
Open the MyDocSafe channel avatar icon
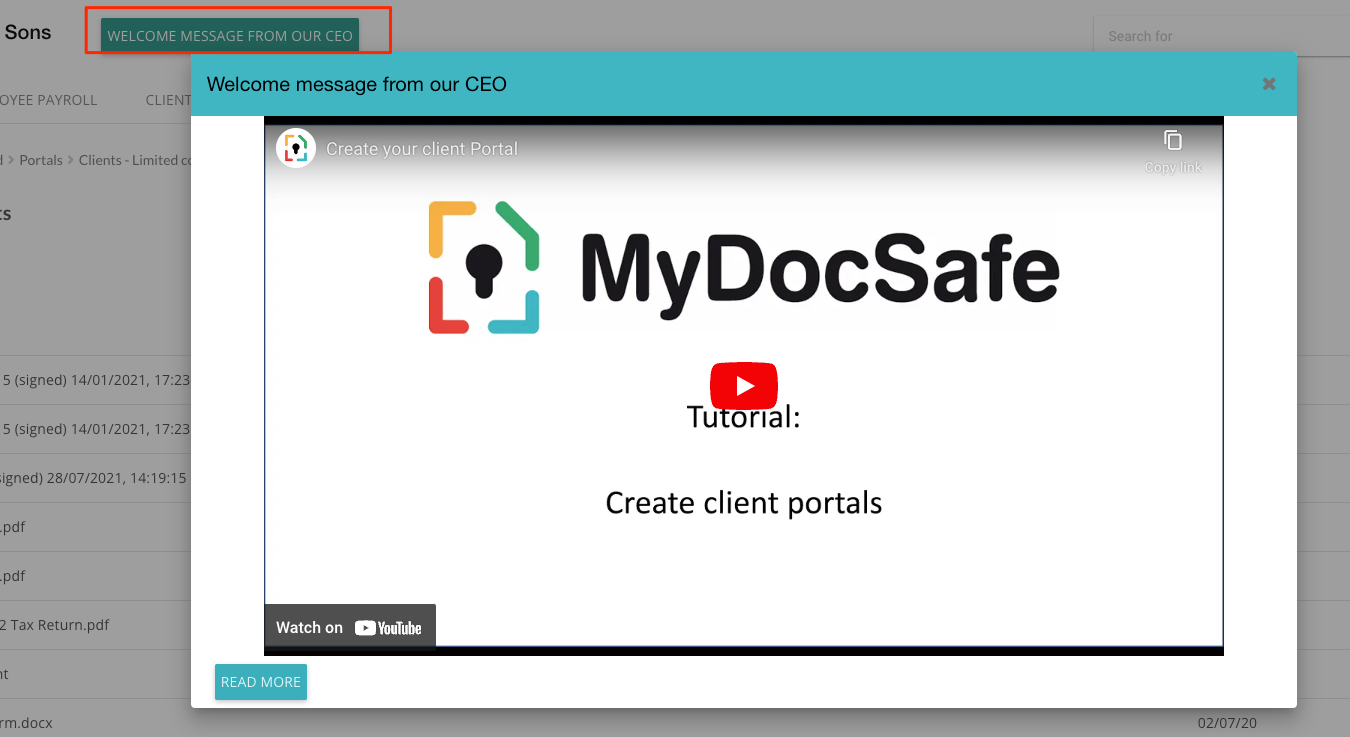click(295, 149)
